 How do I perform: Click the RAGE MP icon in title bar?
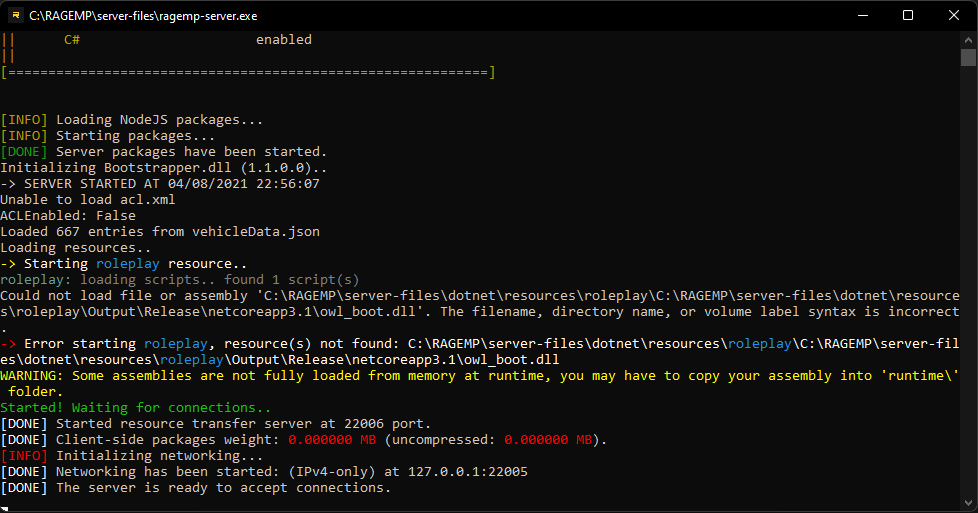16,16
